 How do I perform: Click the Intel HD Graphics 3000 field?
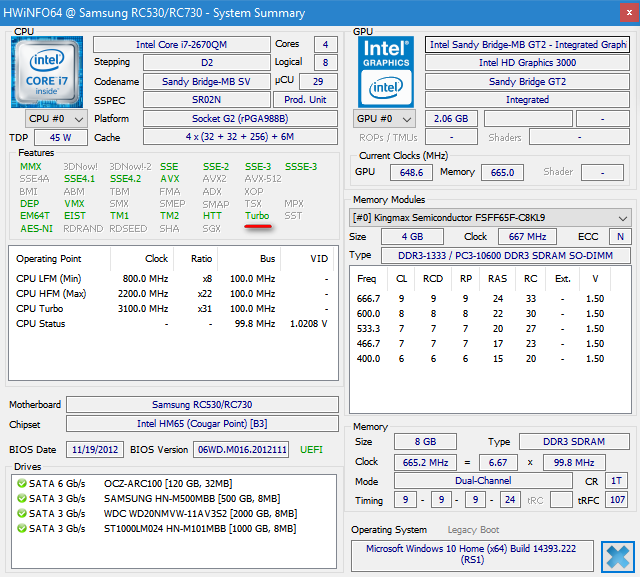527,62
